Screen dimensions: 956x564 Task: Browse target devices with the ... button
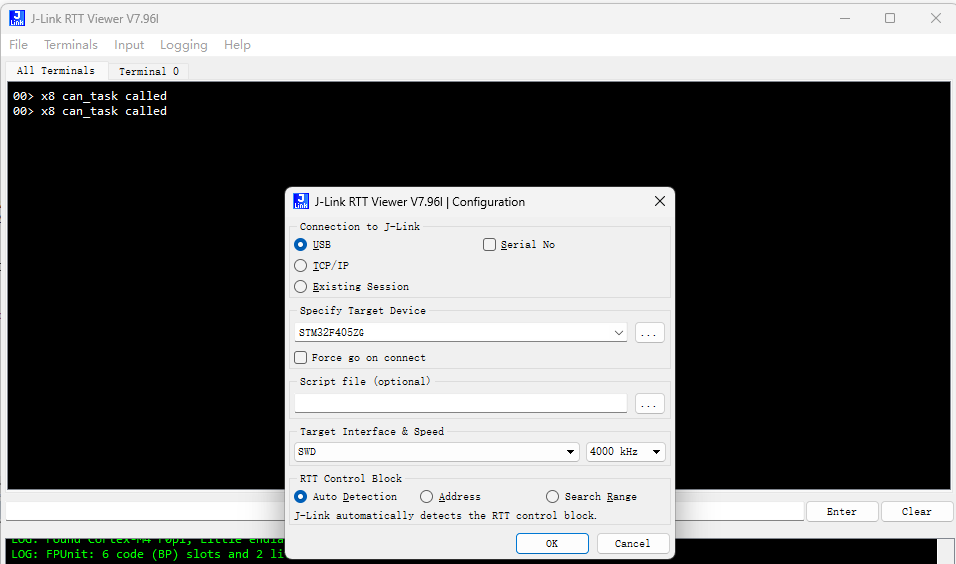(649, 333)
